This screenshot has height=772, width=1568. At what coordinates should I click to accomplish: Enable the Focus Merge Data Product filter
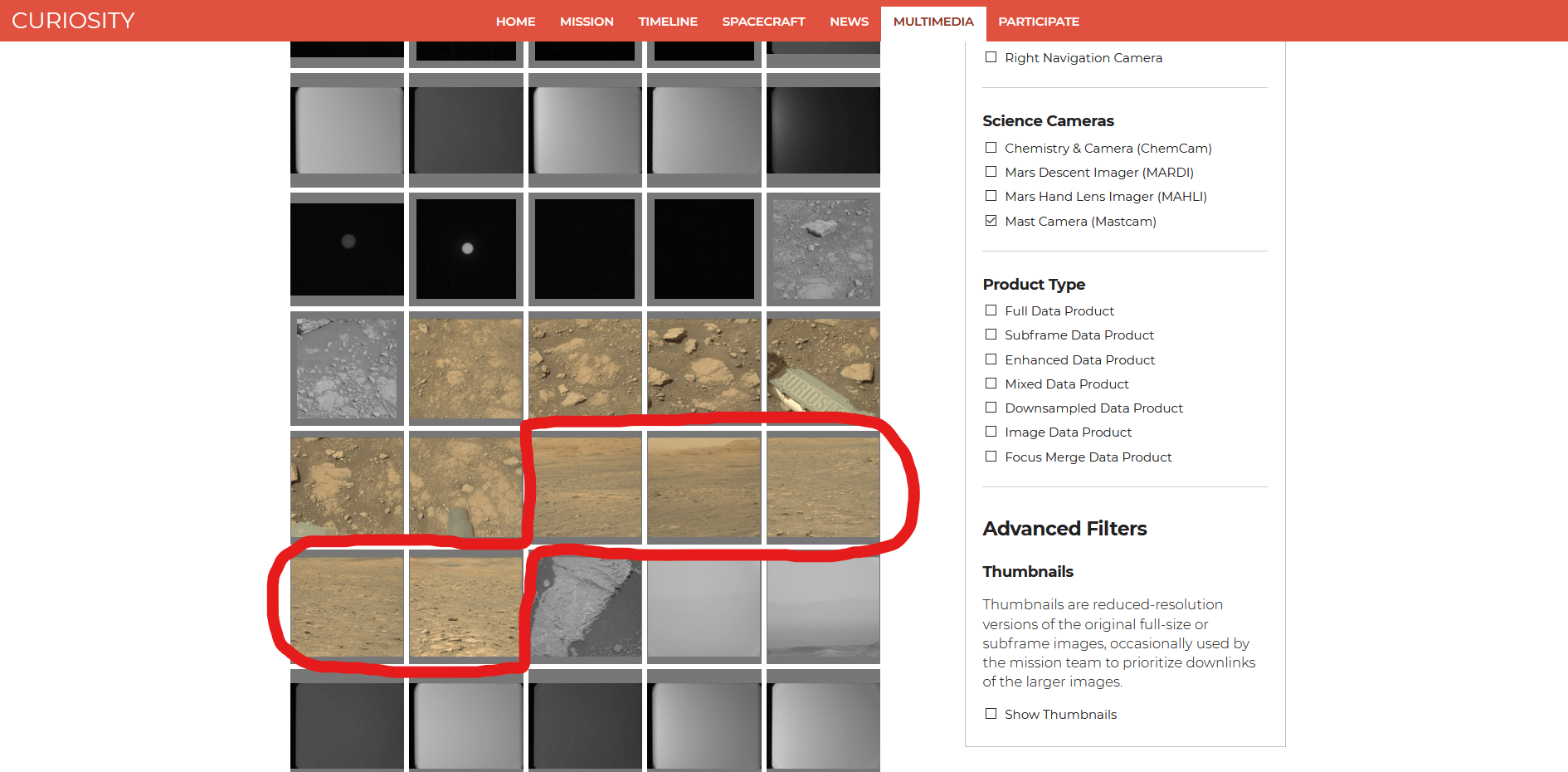tap(991, 456)
